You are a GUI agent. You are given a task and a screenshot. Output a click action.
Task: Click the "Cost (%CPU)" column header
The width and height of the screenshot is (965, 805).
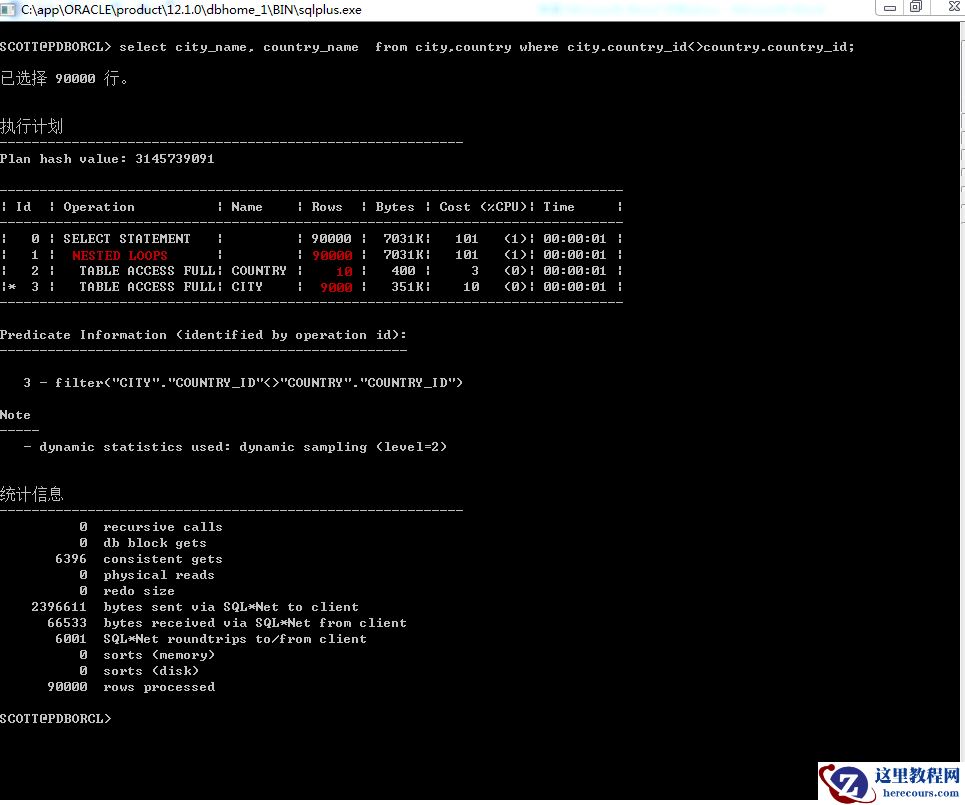click(483, 207)
